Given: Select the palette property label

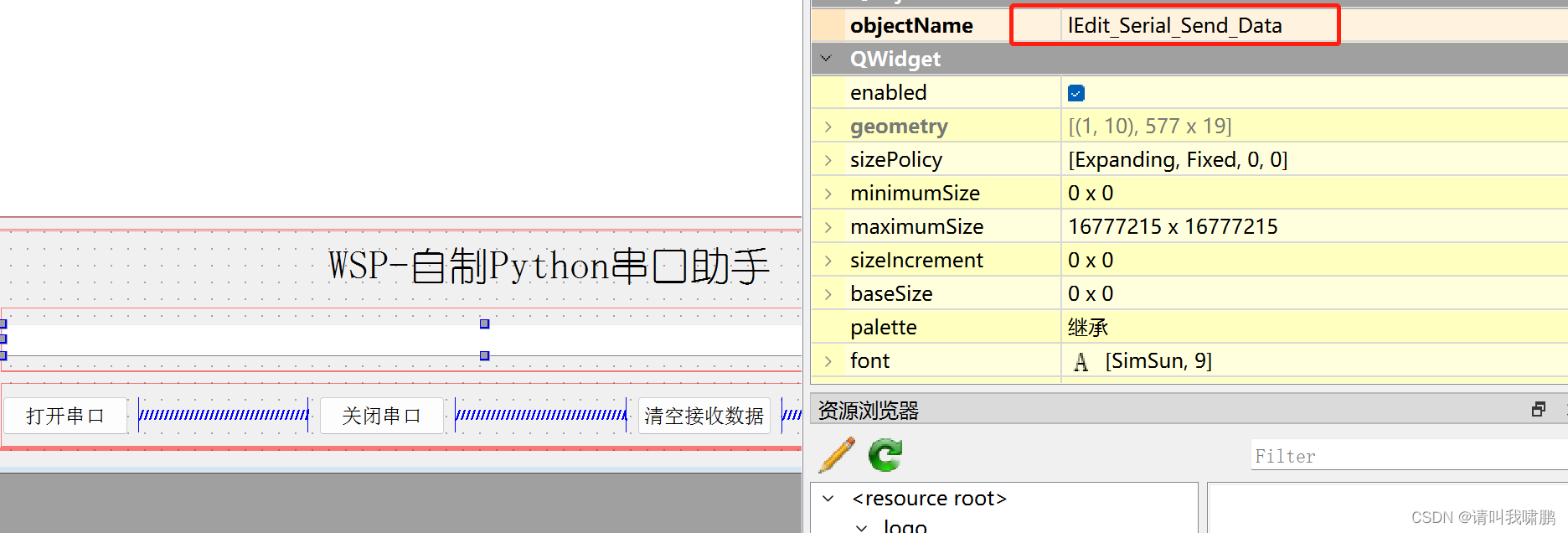Looking at the screenshot, I should pyautogui.click(x=883, y=328).
